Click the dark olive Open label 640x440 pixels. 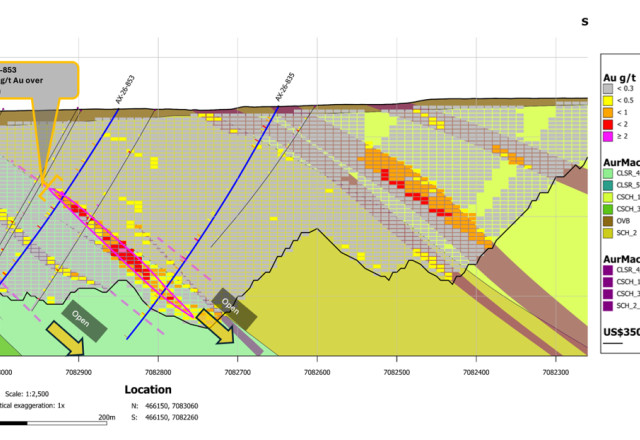(234, 309)
